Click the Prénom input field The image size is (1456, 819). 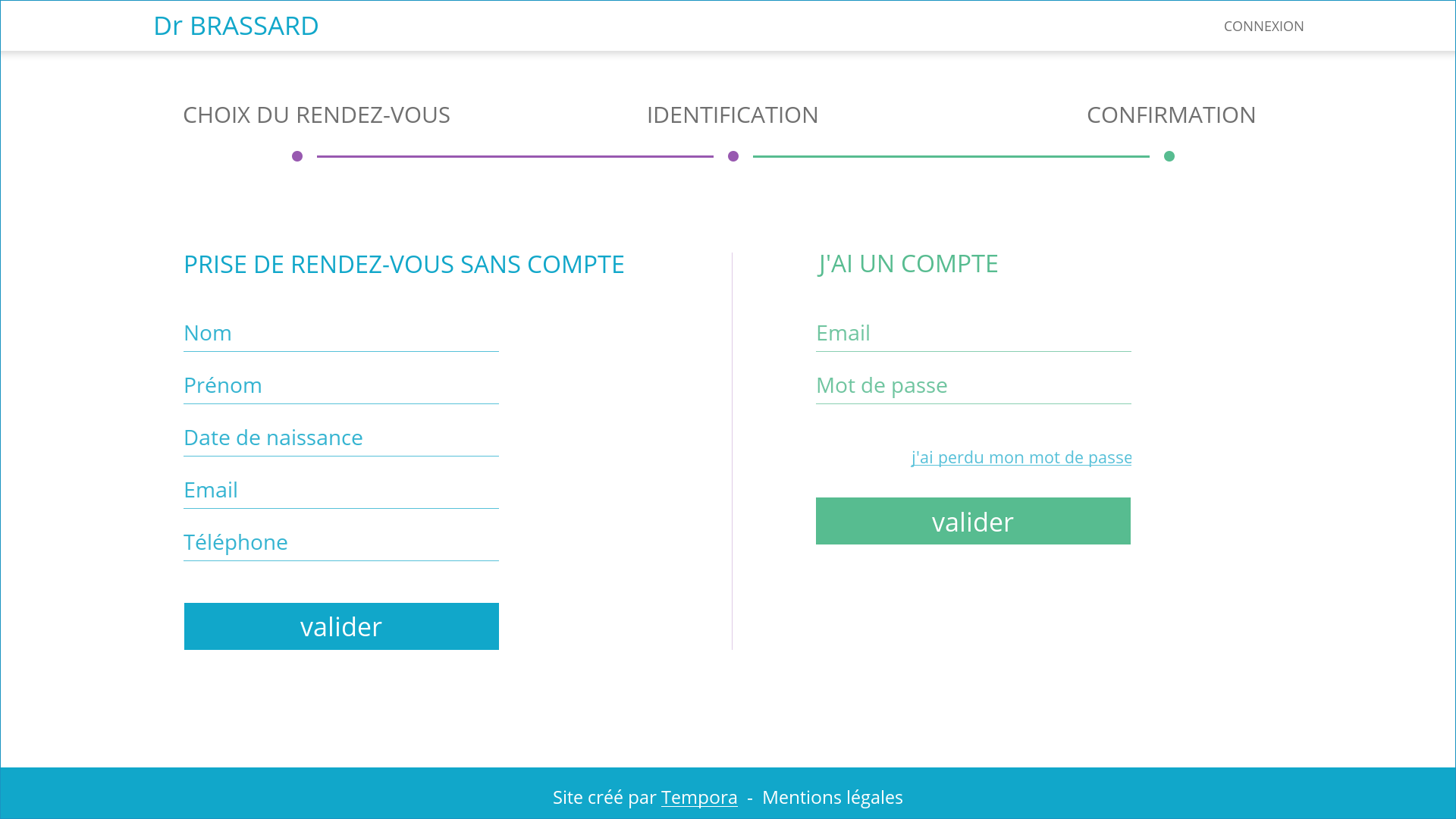(x=341, y=384)
